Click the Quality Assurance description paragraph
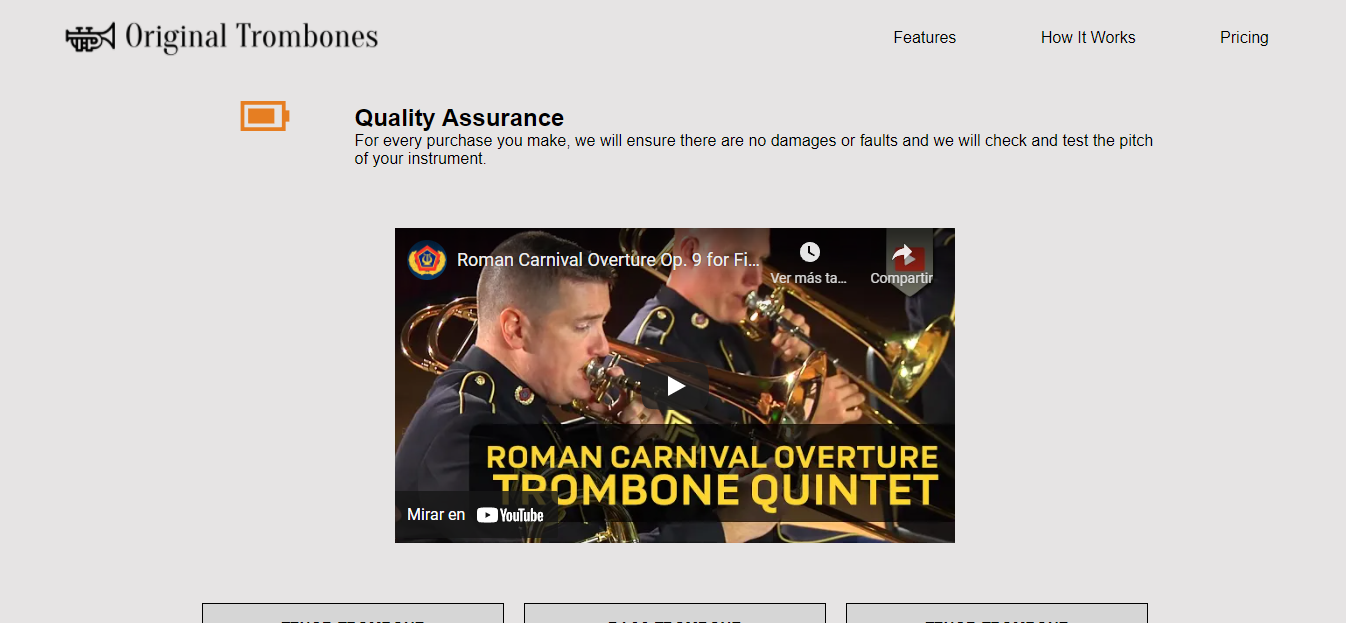Viewport: 1346px width, 623px height. 754,149
